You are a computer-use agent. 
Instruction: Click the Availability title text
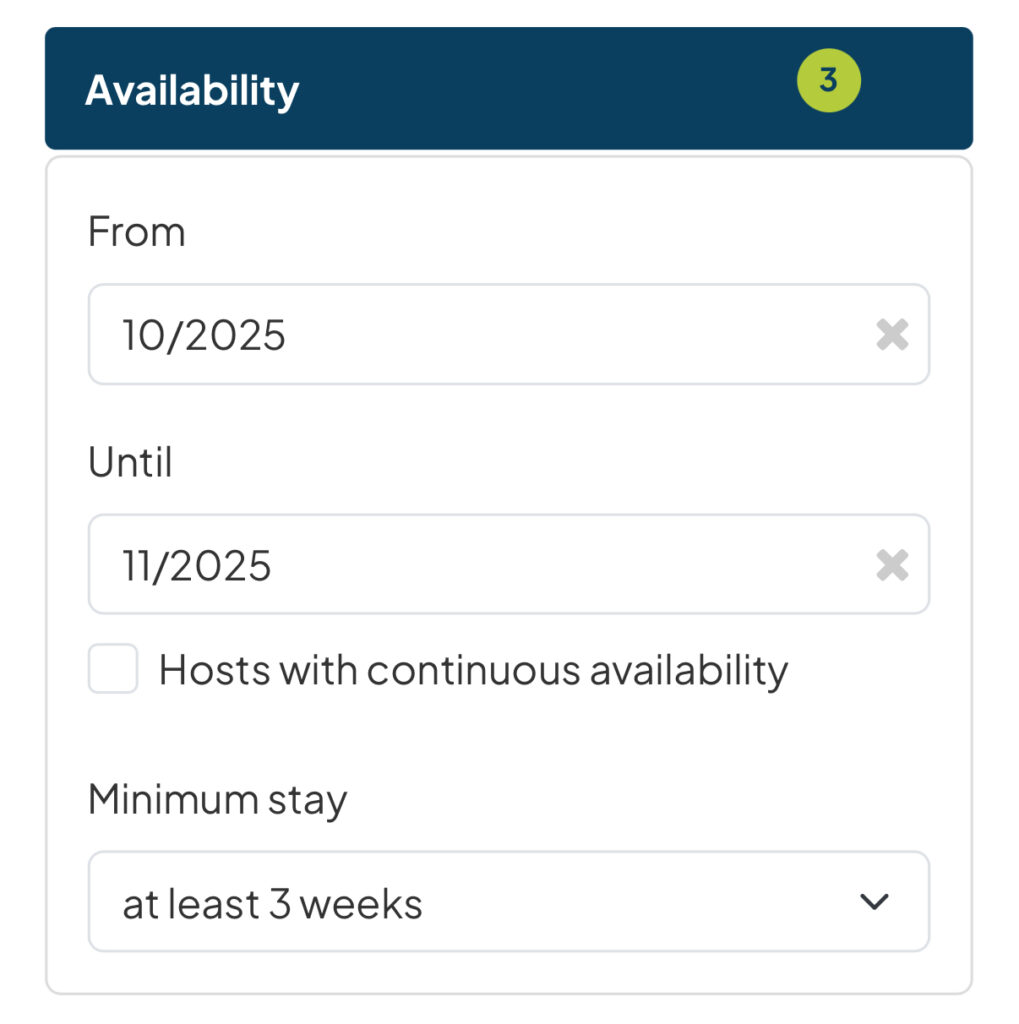(x=192, y=90)
